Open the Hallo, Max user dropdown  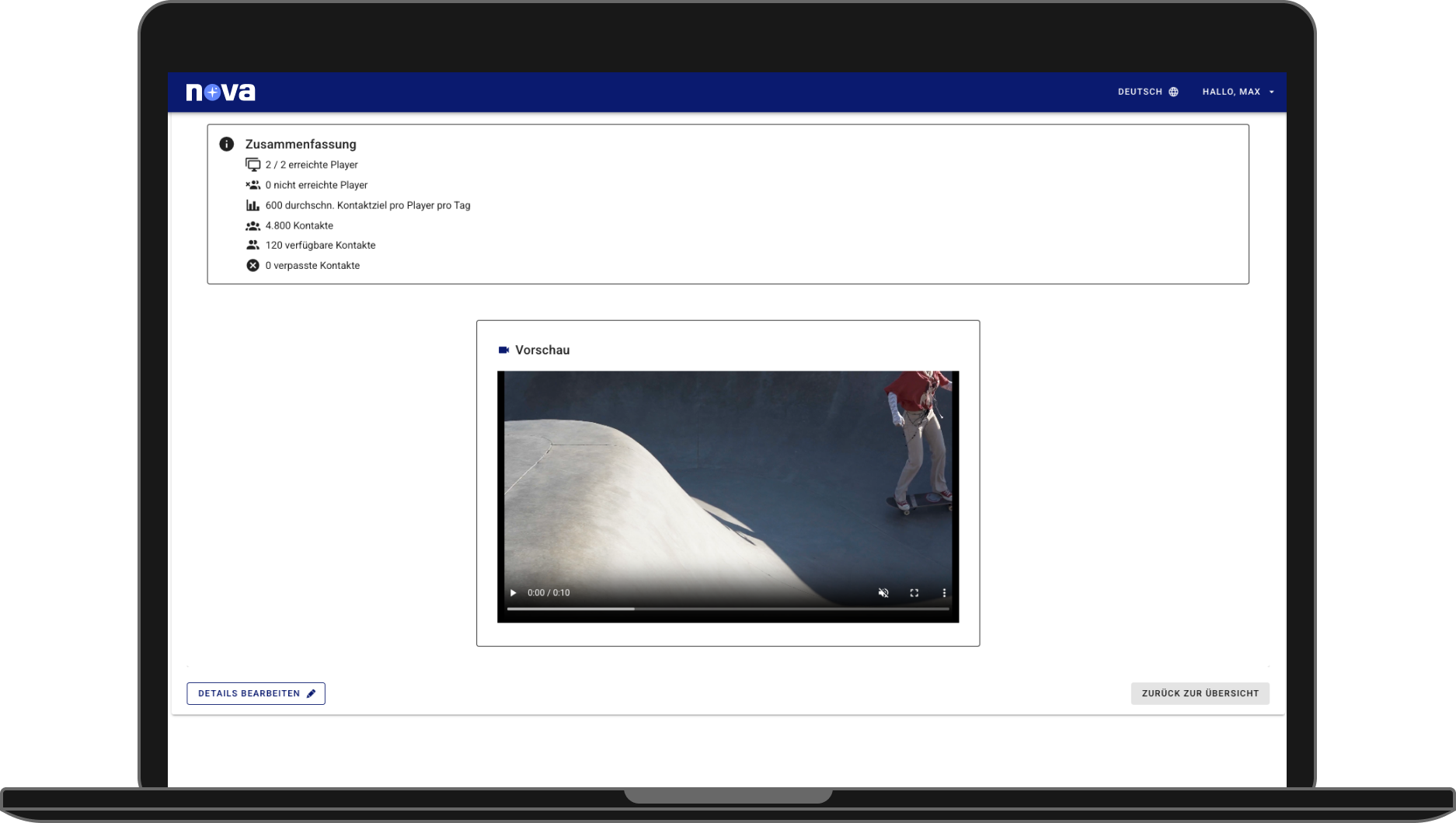click(x=1238, y=92)
